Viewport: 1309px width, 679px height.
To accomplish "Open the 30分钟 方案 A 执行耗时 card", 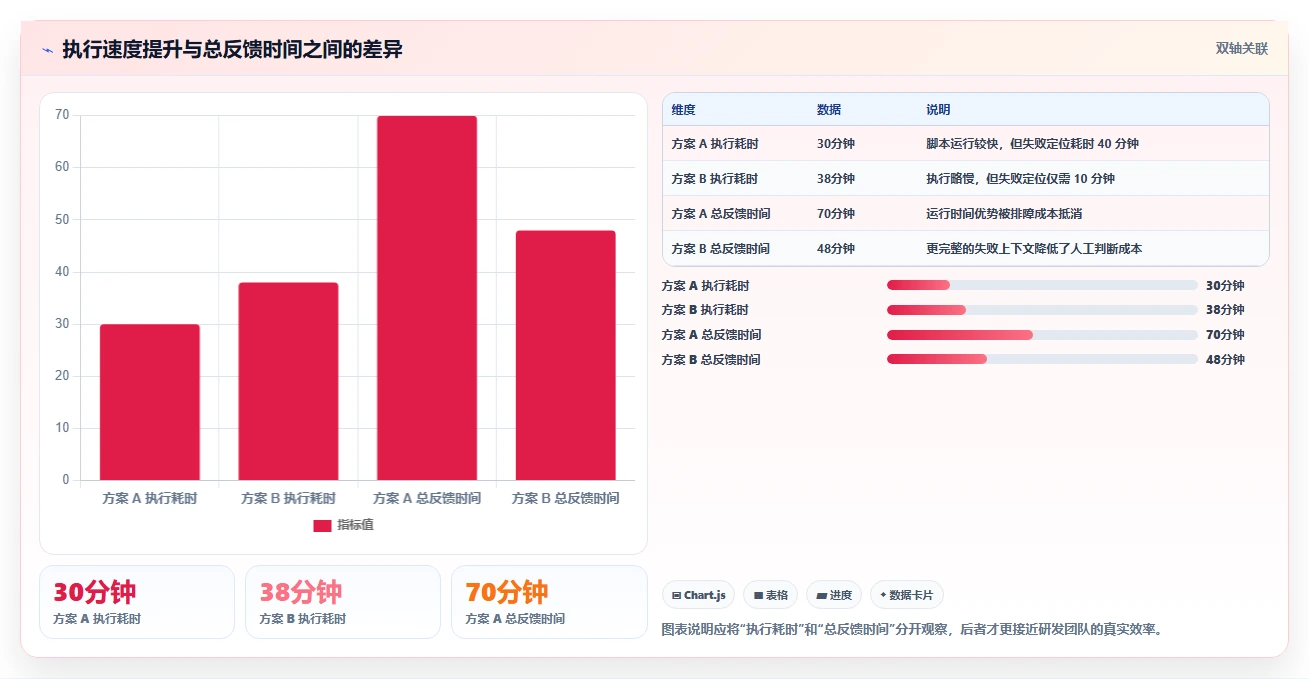I will [137, 602].
